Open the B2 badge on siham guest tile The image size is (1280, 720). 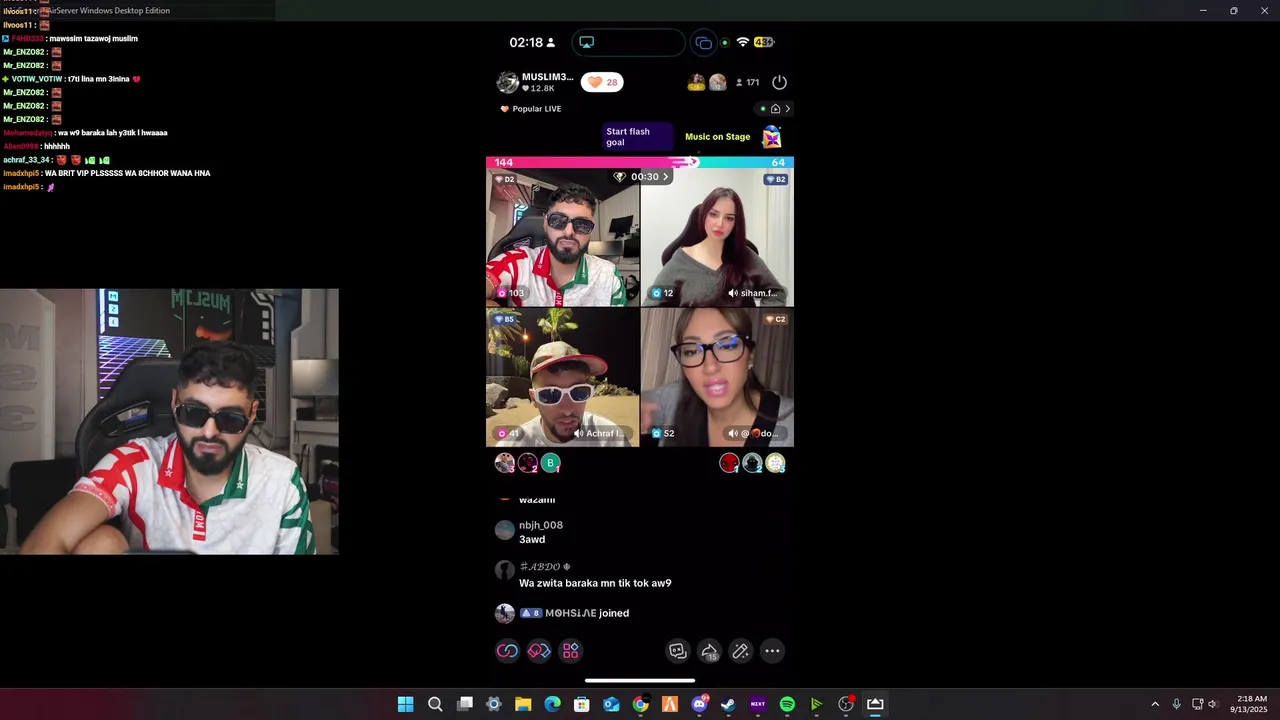[x=776, y=179]
